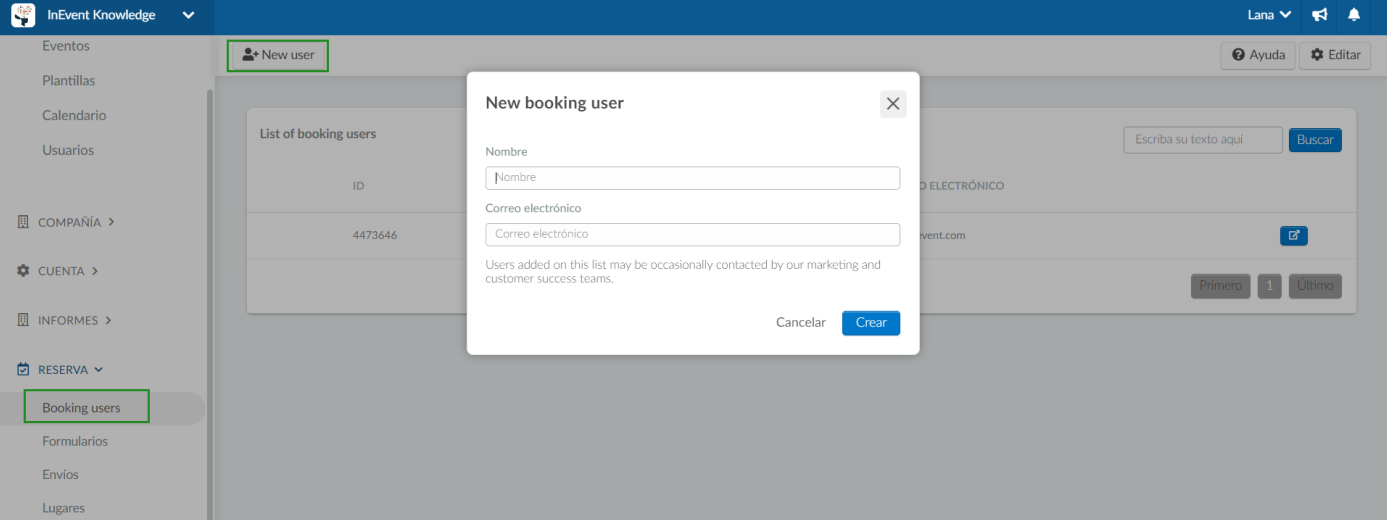Expand the InEvent Knowledge company dropdown

(x=188, y=15)
